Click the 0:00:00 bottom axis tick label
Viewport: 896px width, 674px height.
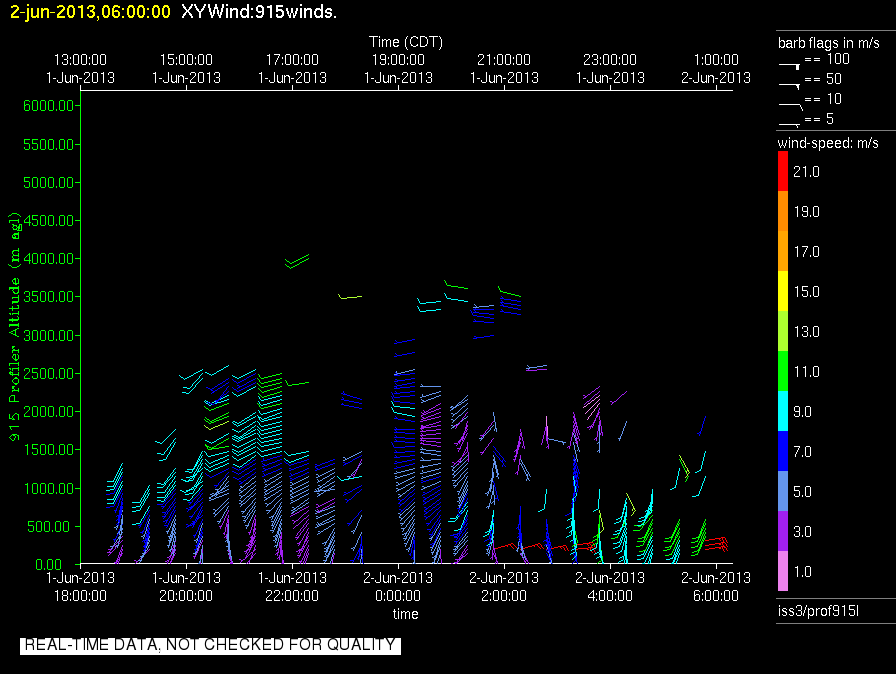pos(398,596)
